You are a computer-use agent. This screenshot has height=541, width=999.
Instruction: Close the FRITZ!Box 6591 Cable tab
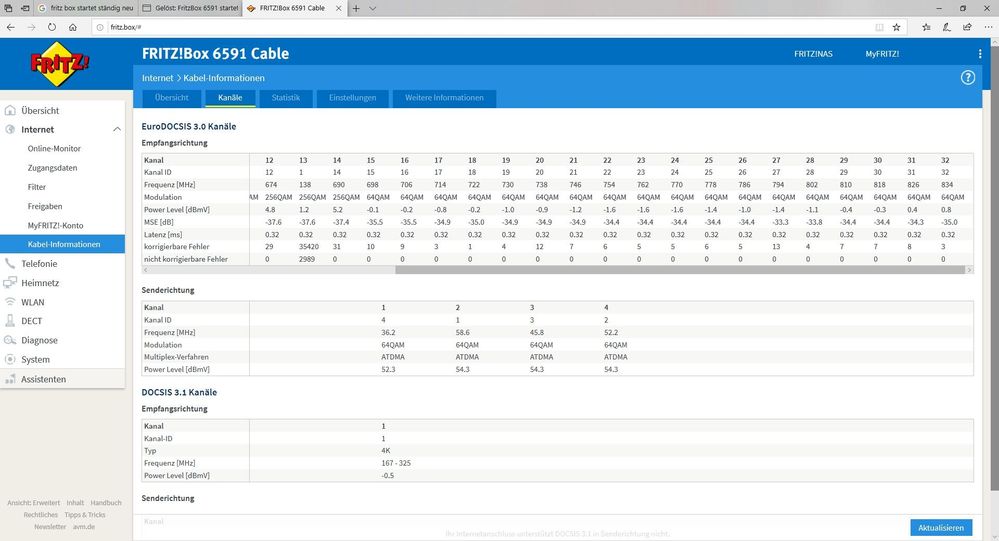[x=338, y=8]
